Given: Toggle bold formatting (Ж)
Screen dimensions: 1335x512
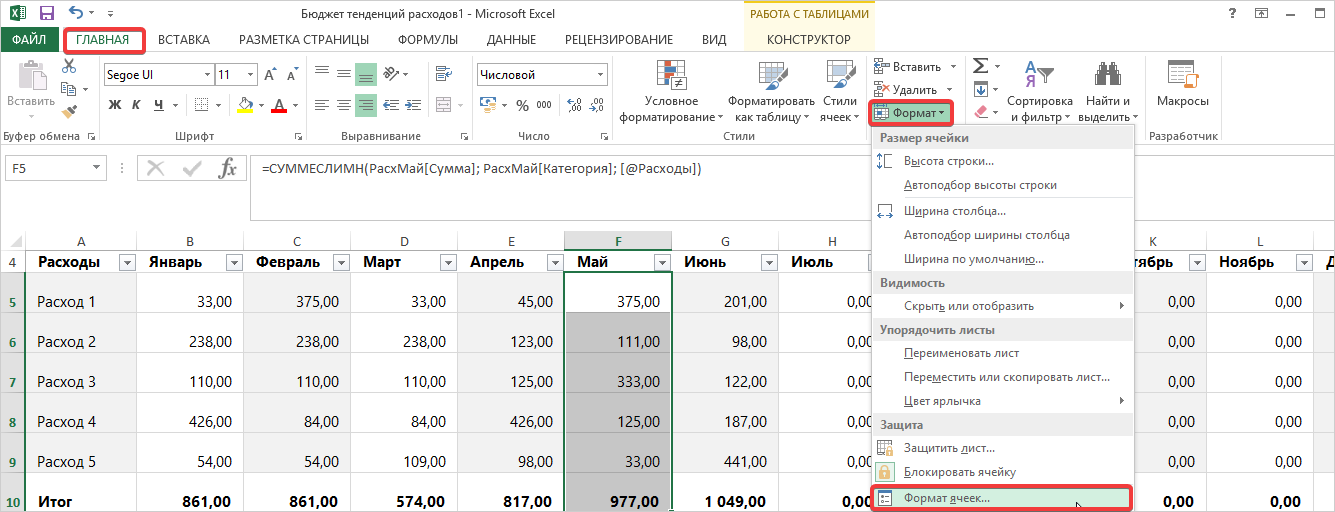Looking at the screenshot, I should point(115,105).
